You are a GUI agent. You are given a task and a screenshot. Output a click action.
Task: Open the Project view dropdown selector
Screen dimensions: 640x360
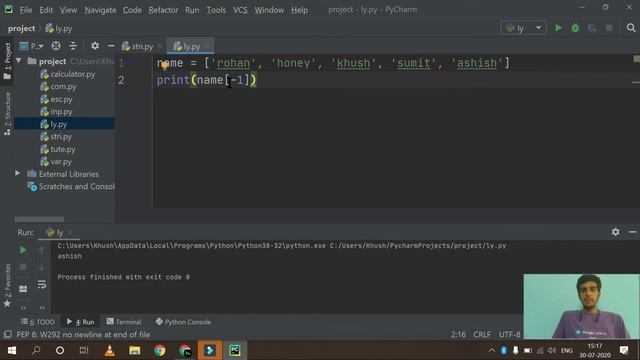click(x=32, y=46)
